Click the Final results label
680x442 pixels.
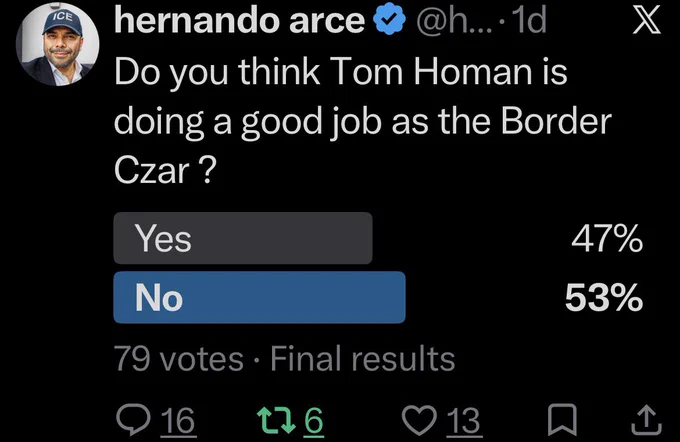coord(363,359)
